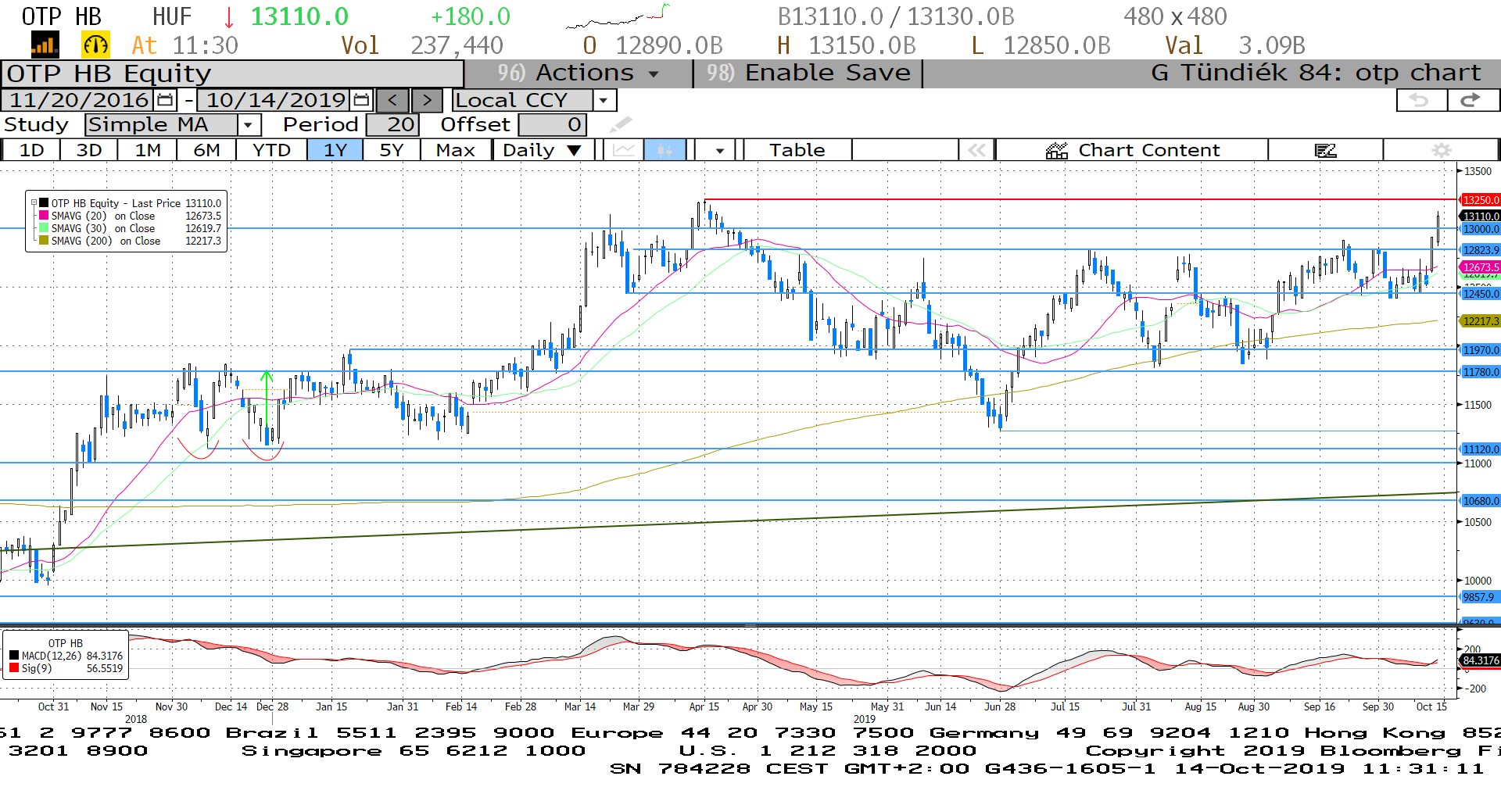Select the 1M range tab
The width and height of the screenshot is (1501, 812).
click(x=148, y=150)
